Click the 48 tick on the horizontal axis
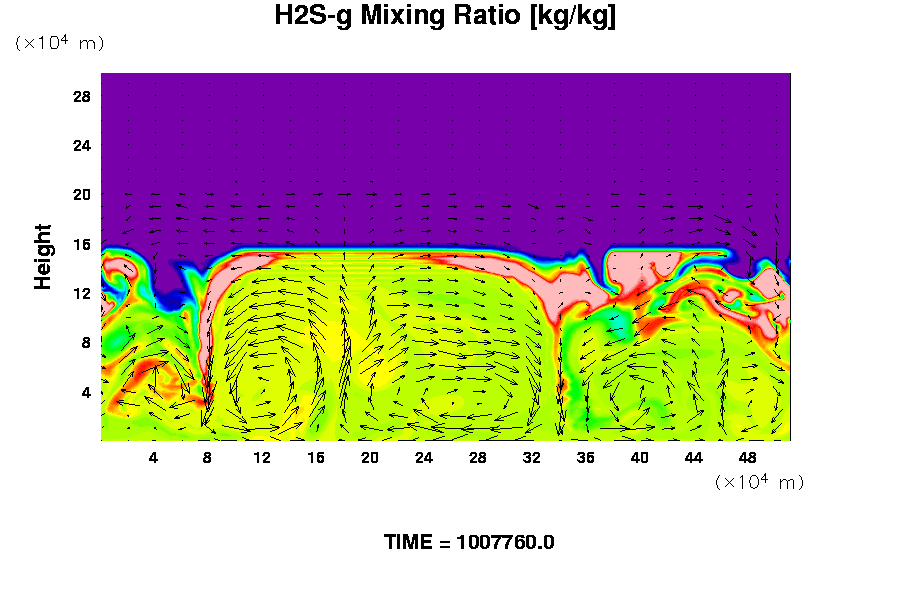This screenshot has height=600, width=900. (x=748, y=458)
